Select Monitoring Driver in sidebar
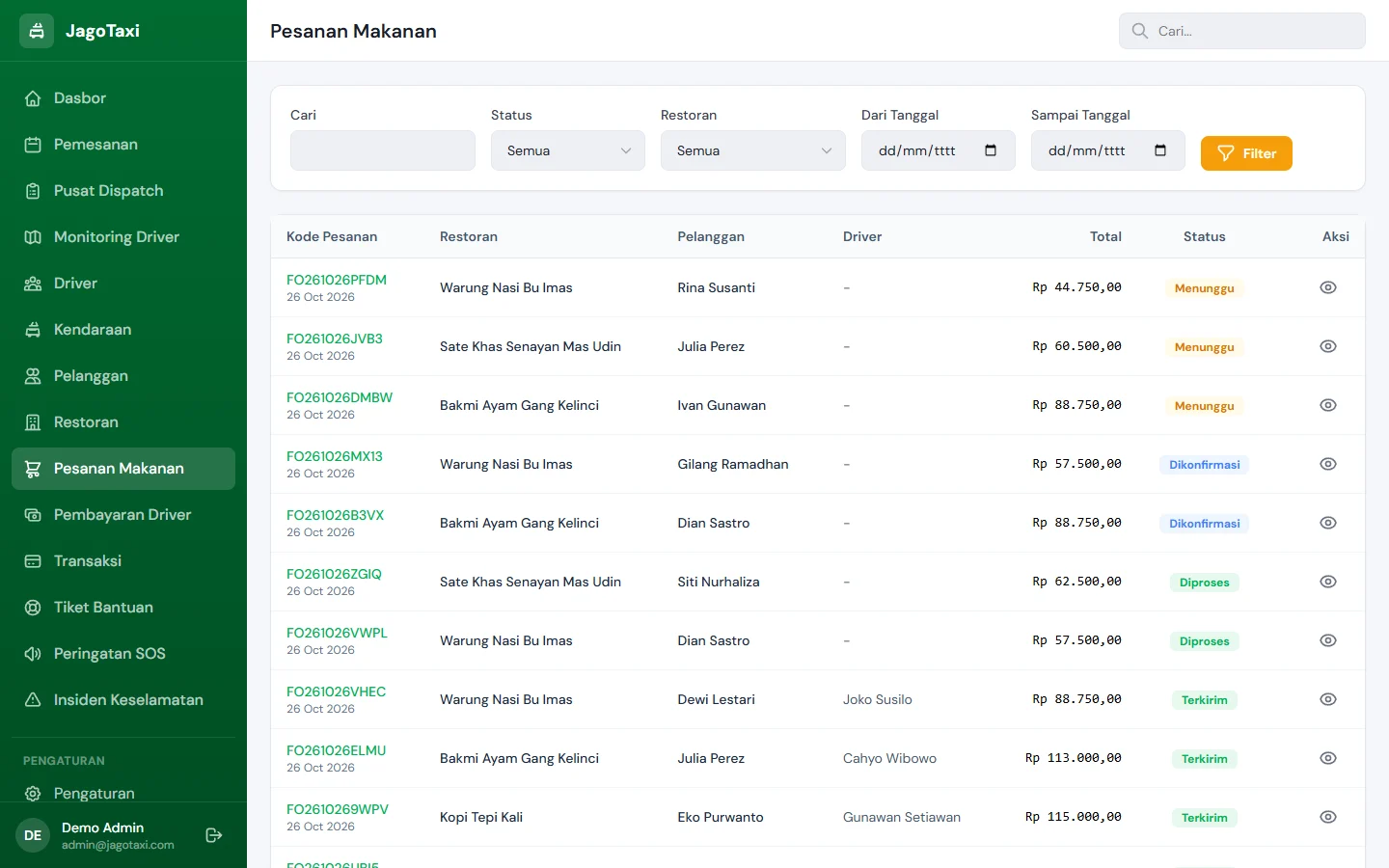Viewport: 1389px width, 868px height. (123, 237)
